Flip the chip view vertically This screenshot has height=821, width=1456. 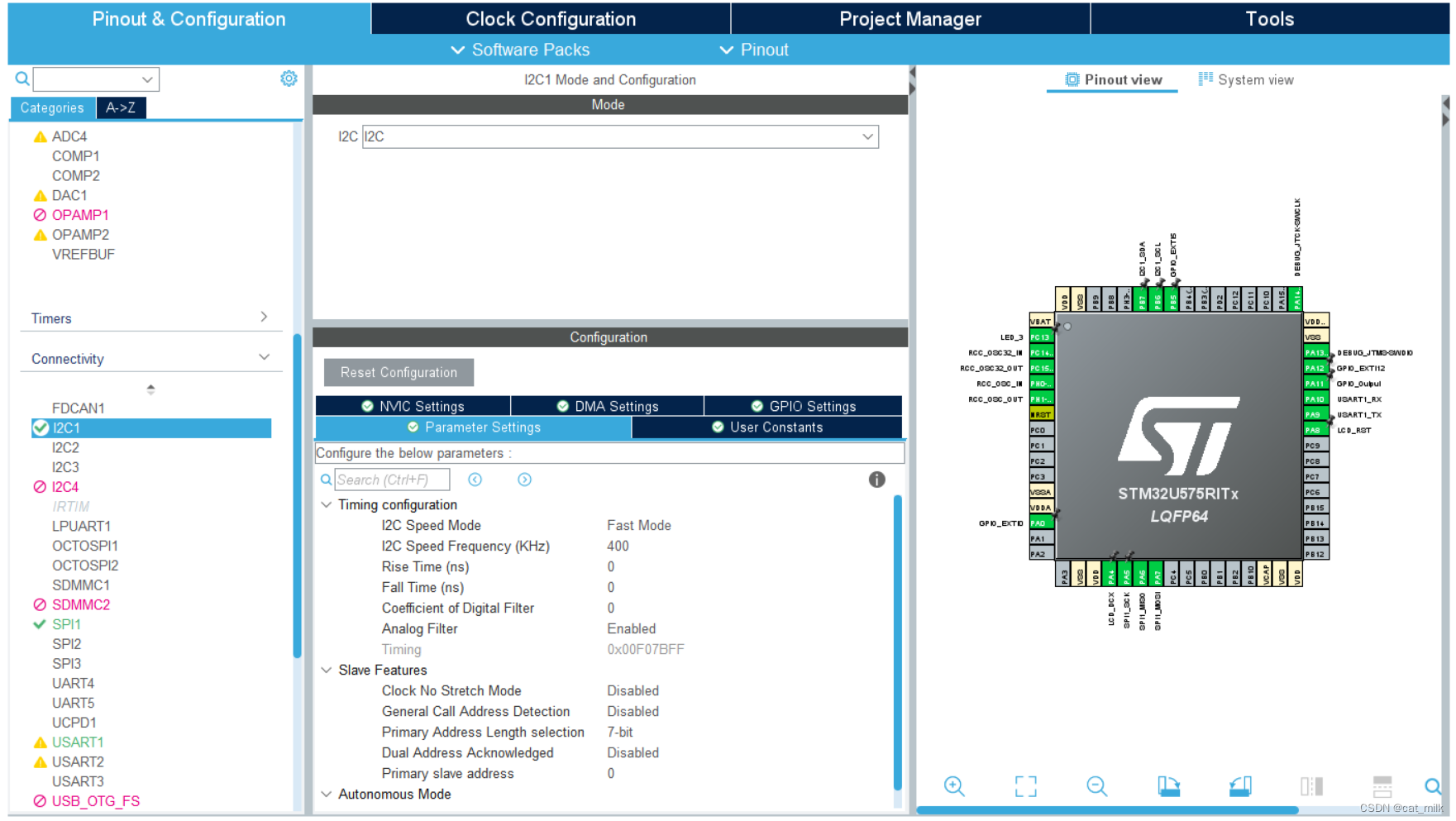click(1382, 785)
